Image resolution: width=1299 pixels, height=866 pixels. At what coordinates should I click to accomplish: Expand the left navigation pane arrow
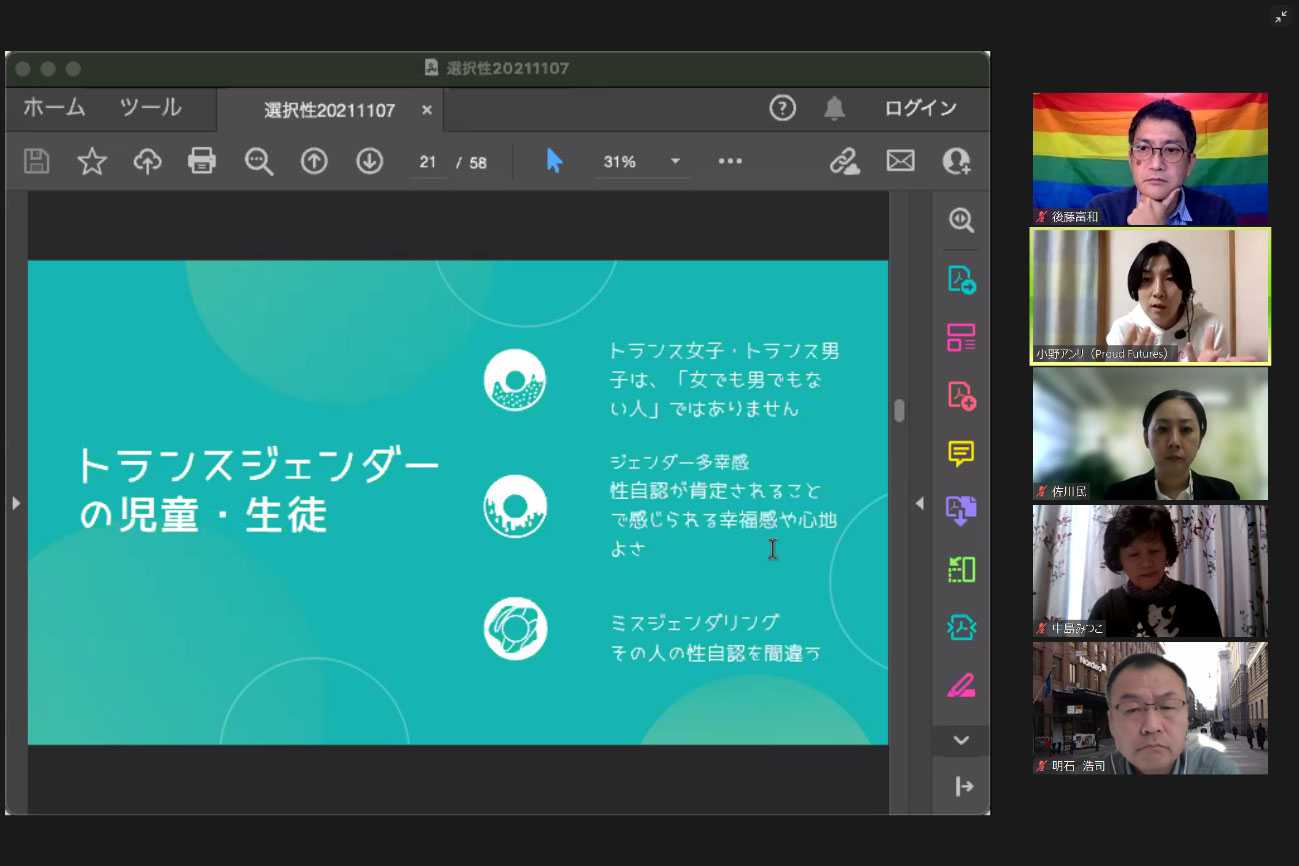pos(15,503)
